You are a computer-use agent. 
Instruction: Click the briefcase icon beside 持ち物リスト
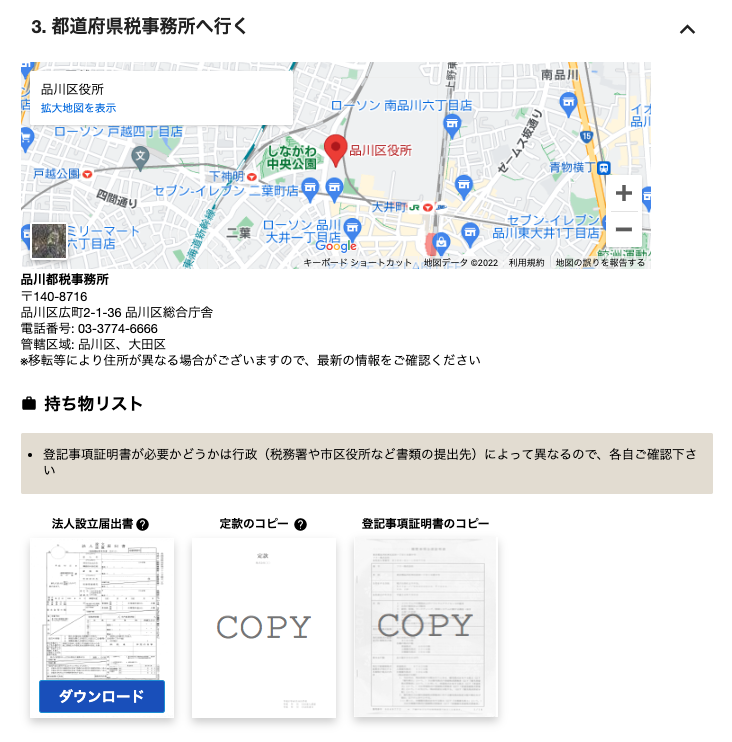tap(29, 404)
